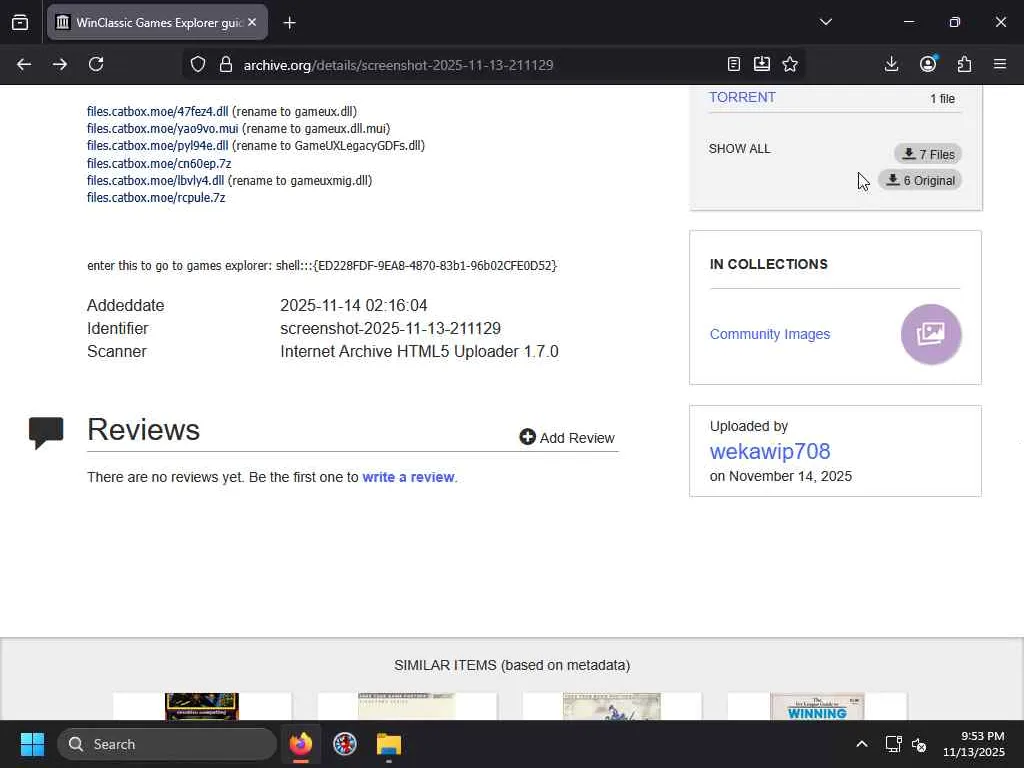Open network status tray icon
1024x768 pixels.
point(893,744)
